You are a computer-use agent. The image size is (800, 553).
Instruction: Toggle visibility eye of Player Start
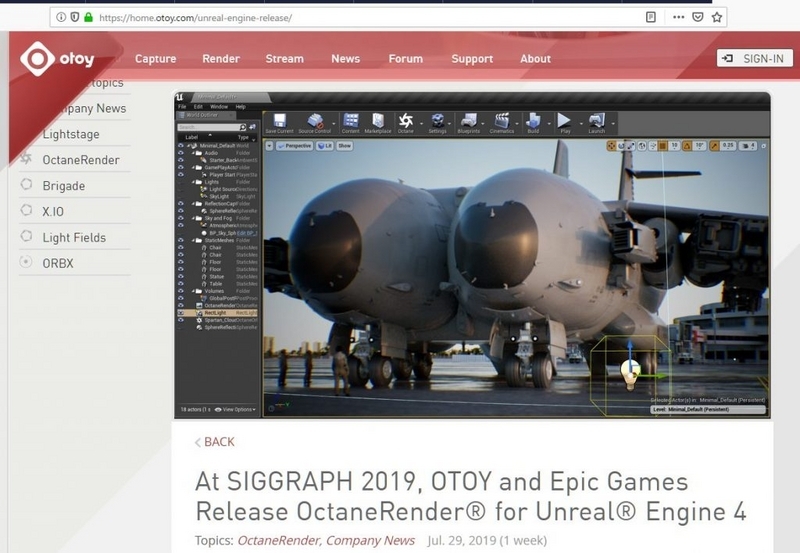[181, 174]
